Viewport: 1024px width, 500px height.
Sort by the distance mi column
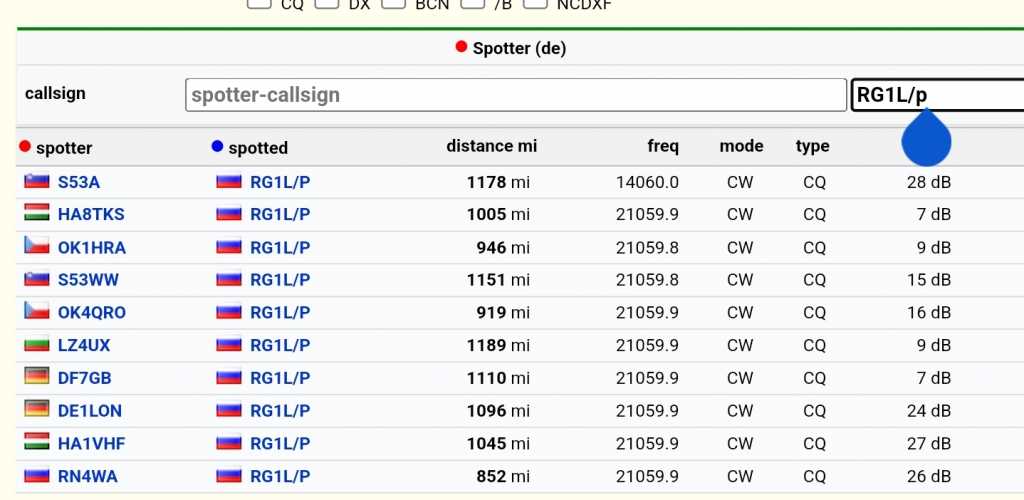click(491, 146)
